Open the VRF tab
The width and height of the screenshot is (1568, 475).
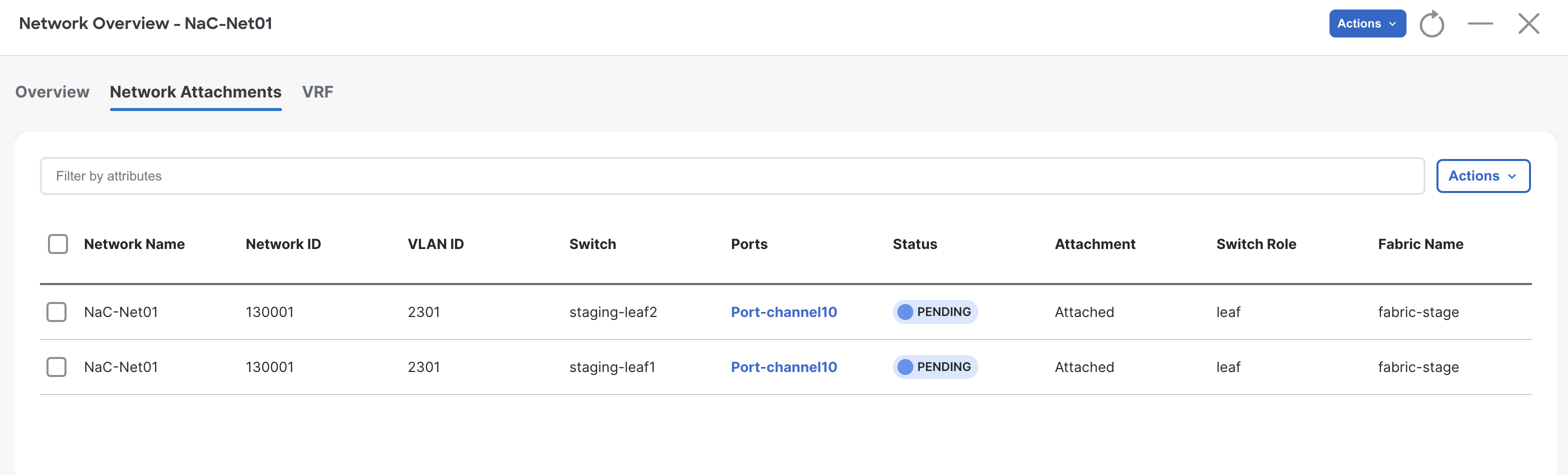[317, 92]
